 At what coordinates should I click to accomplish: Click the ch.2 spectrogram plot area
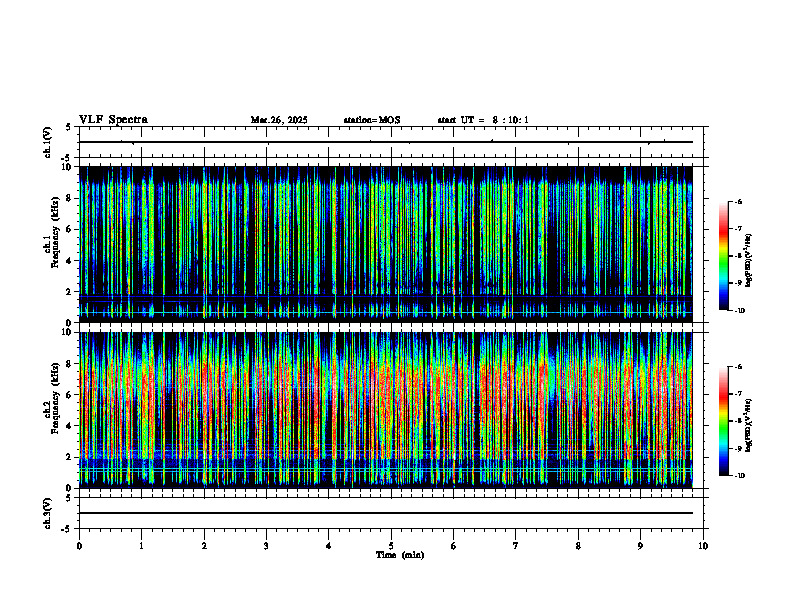click(x=386, y=410)
